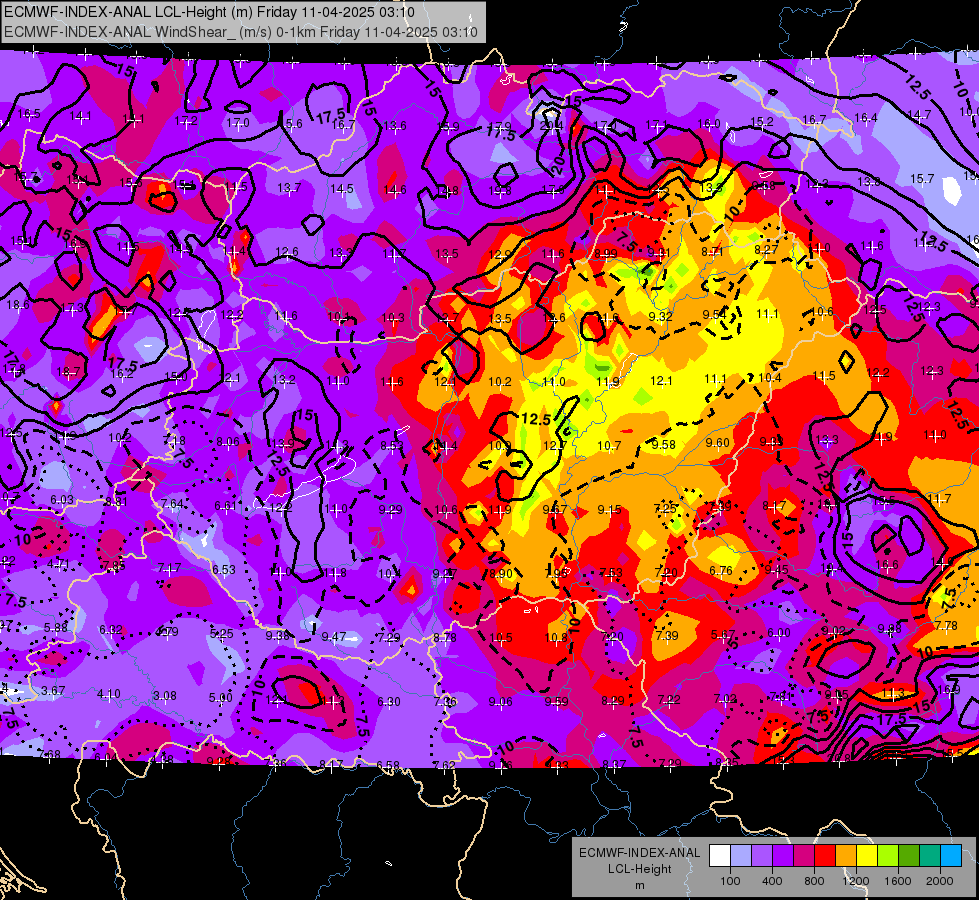The width and height of the screenshot is (979, 900).
Task: Click the grid value '9.47' on map
Action: pyautogui.click(x=333, y=637)
